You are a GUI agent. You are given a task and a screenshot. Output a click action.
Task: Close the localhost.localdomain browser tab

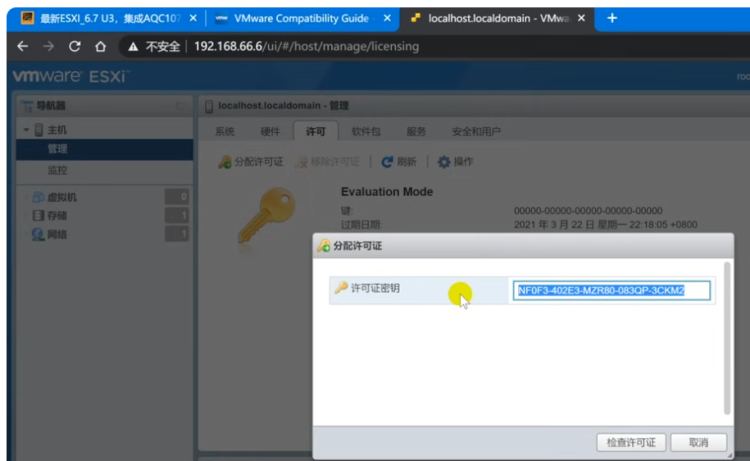(581, 18)
